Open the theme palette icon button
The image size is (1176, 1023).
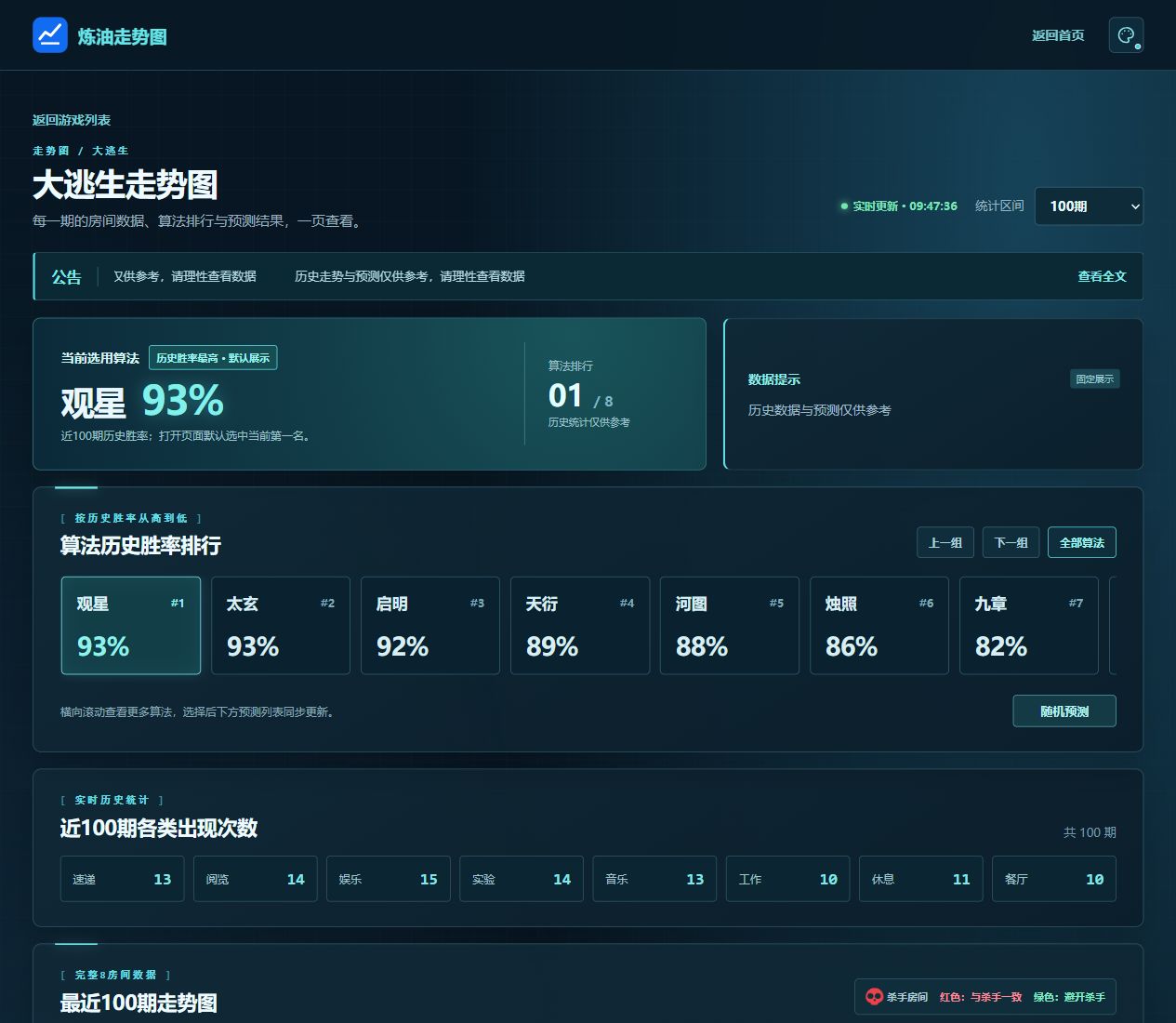[1126, 35]
